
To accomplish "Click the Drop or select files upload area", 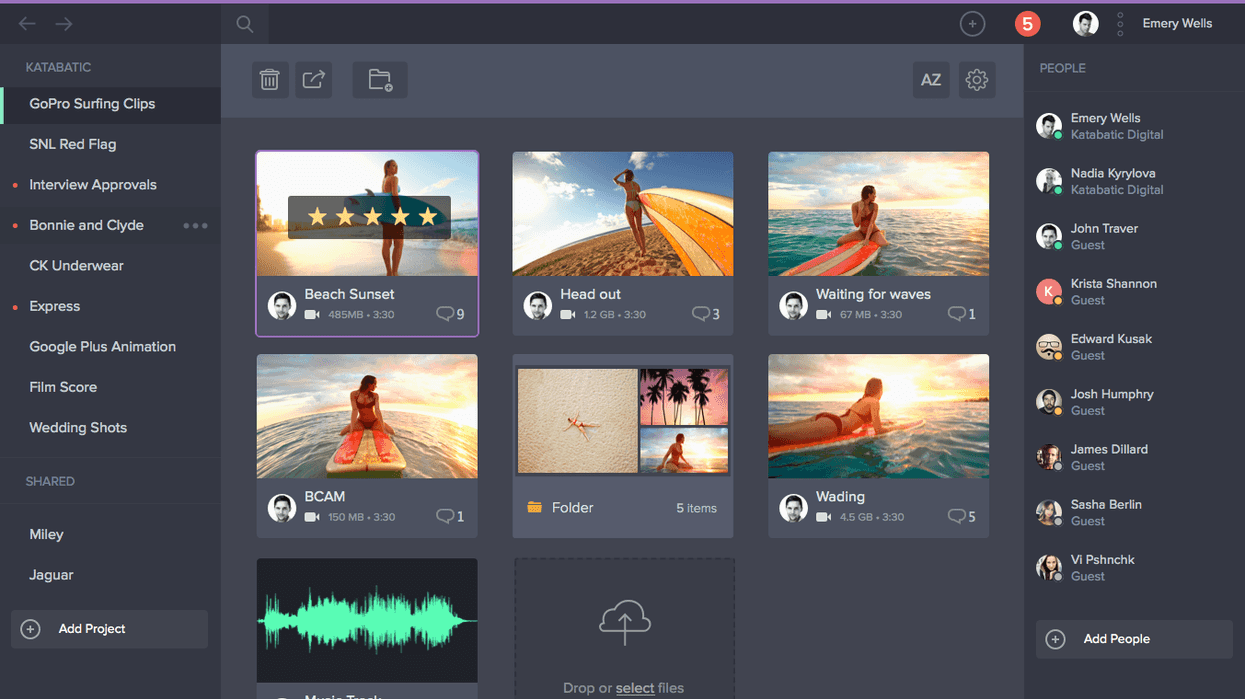I will point(624,629).
